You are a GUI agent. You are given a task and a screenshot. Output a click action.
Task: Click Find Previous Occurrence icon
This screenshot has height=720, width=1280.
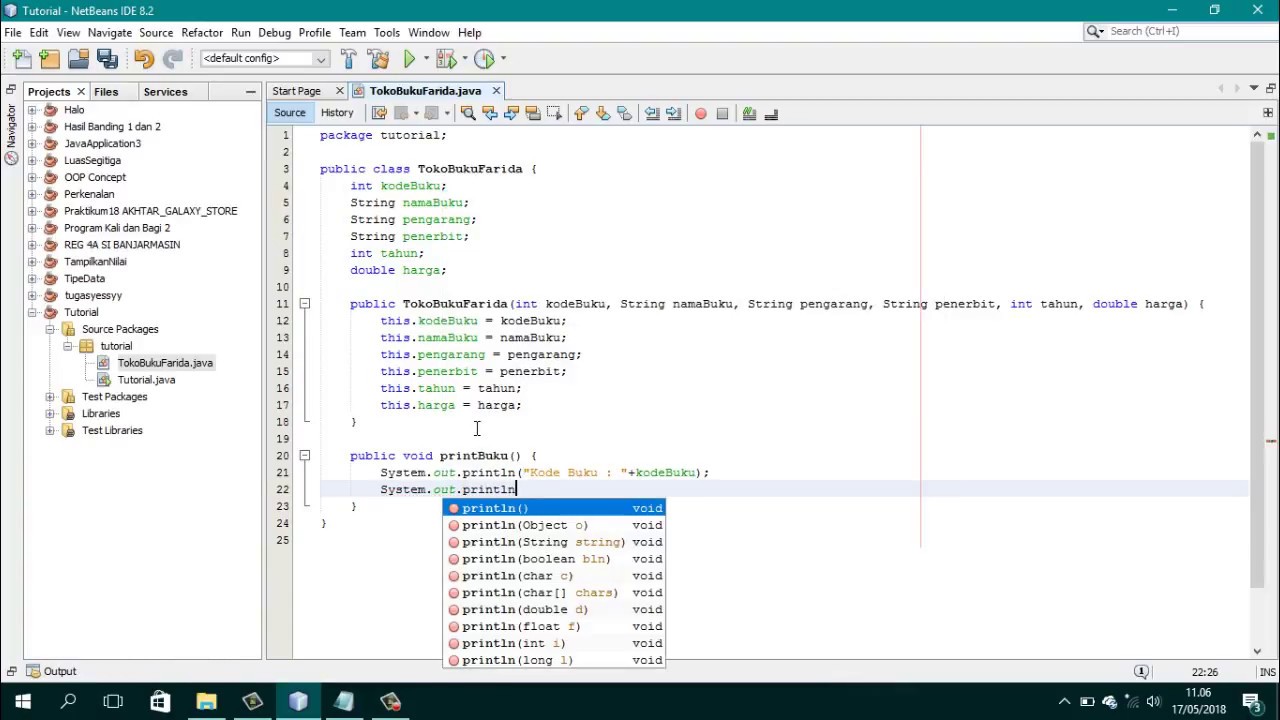[490, 113]
